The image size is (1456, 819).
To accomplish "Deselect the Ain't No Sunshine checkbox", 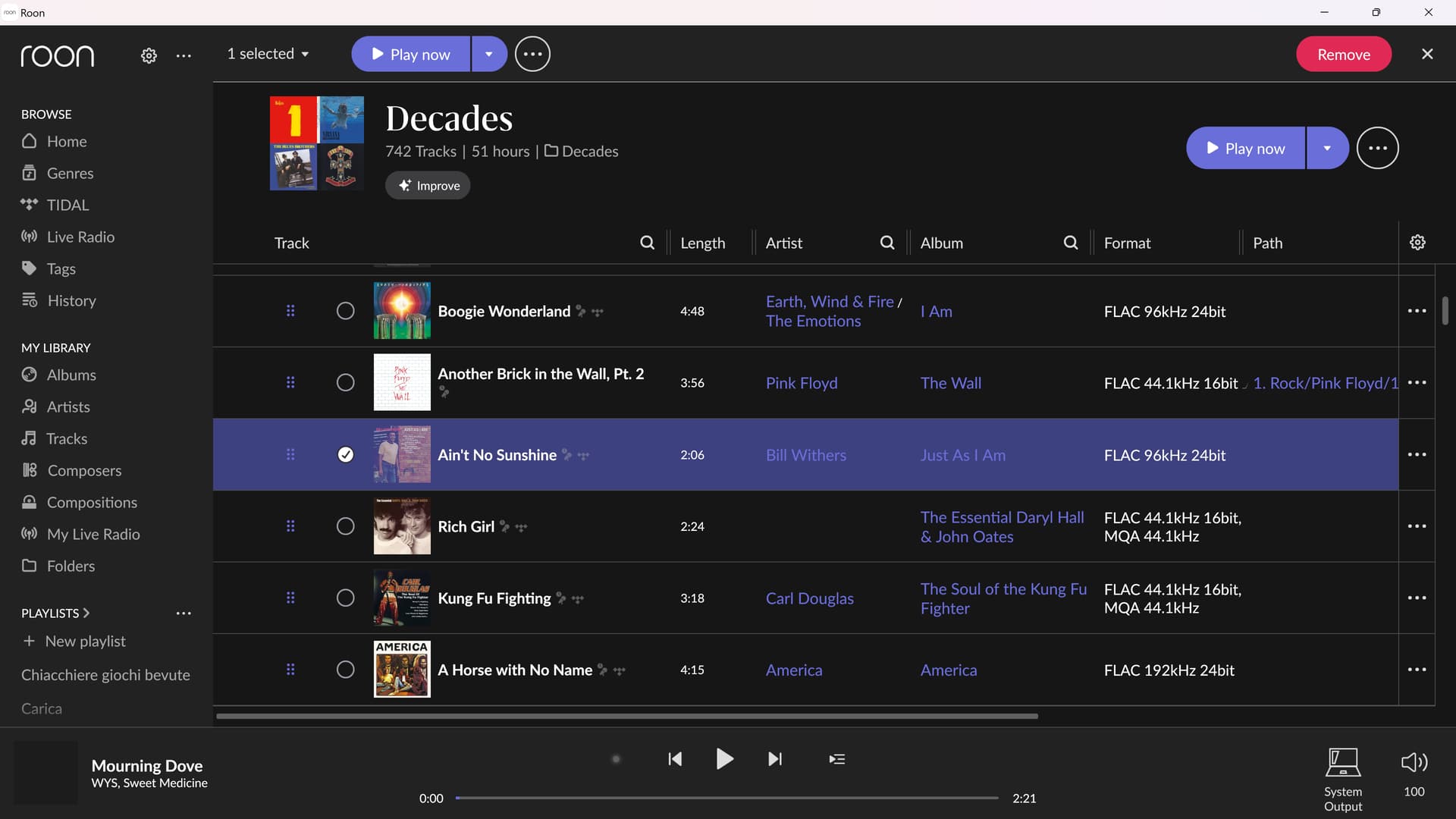I will (345, 454).
